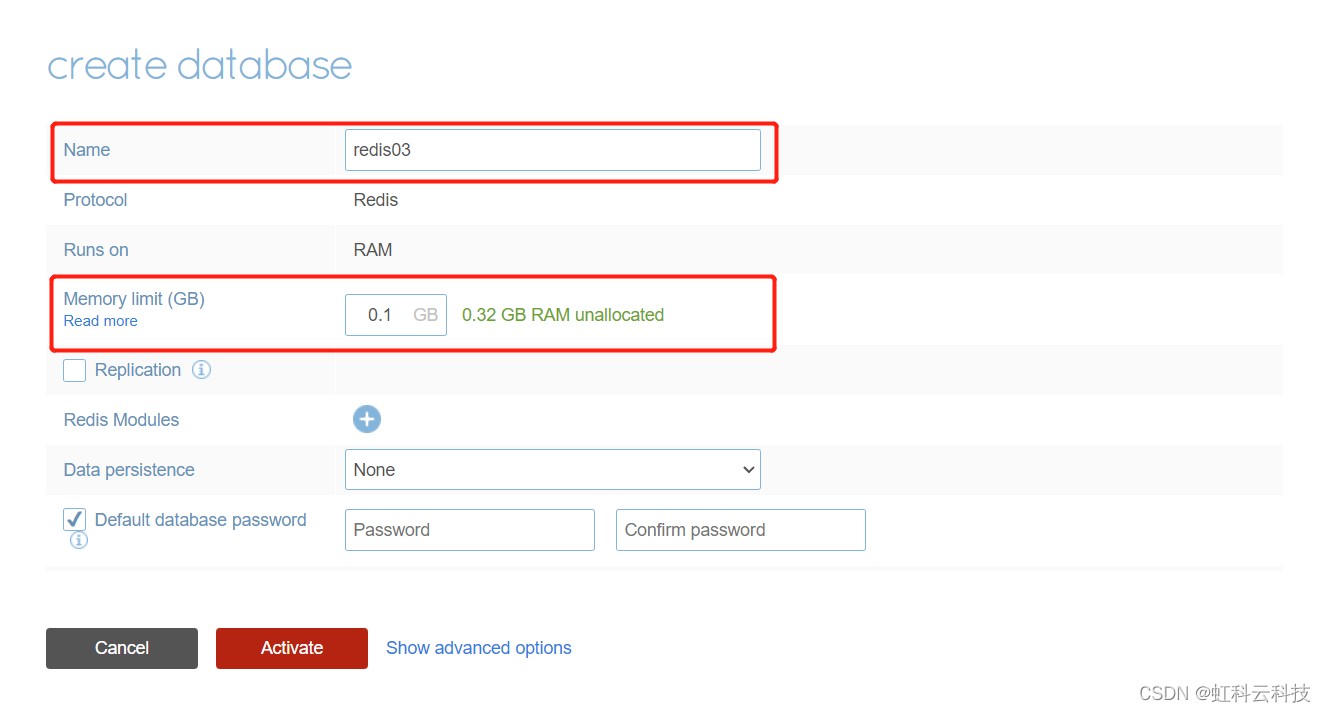
Task: Click the 'Data persistence' label
Action: point(129,470)
